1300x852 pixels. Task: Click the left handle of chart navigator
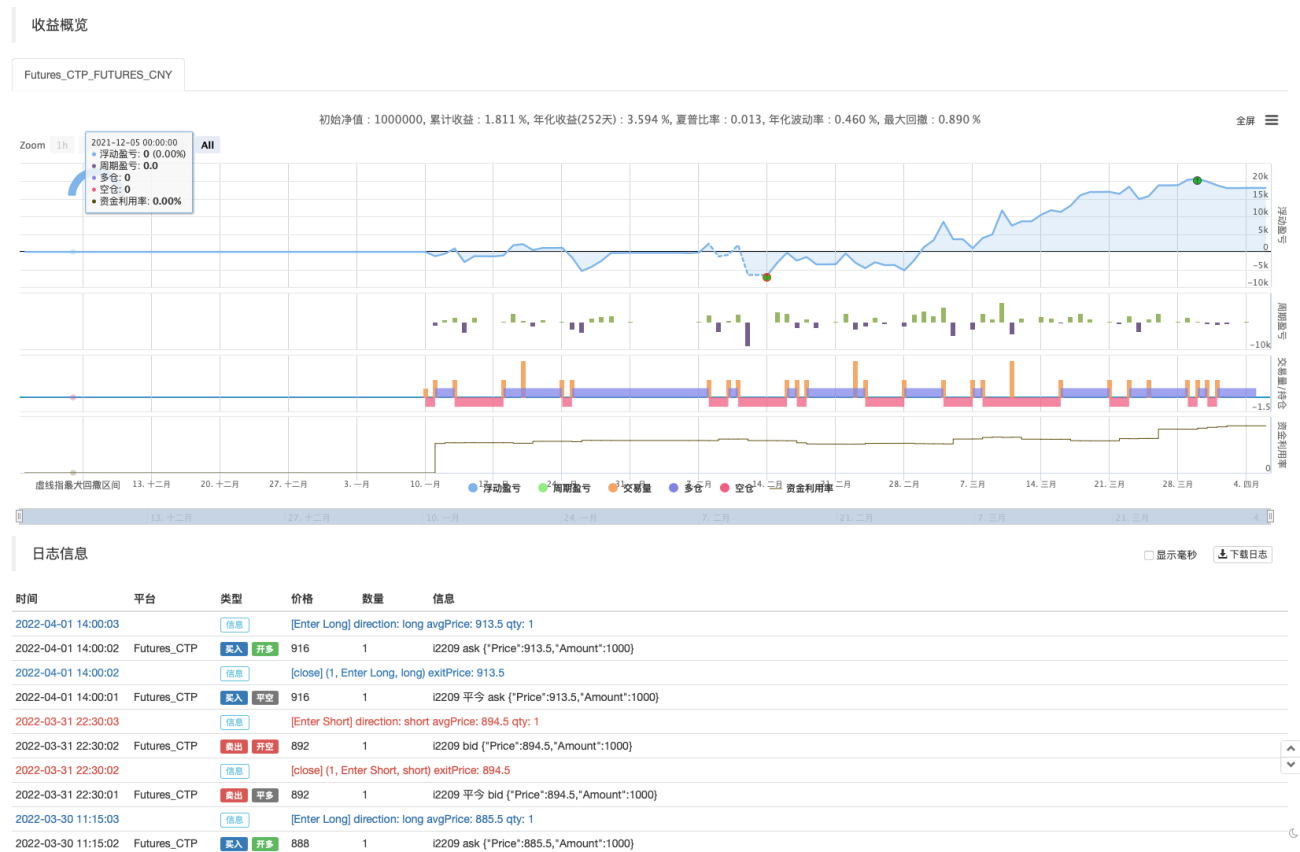pos(18,516)
